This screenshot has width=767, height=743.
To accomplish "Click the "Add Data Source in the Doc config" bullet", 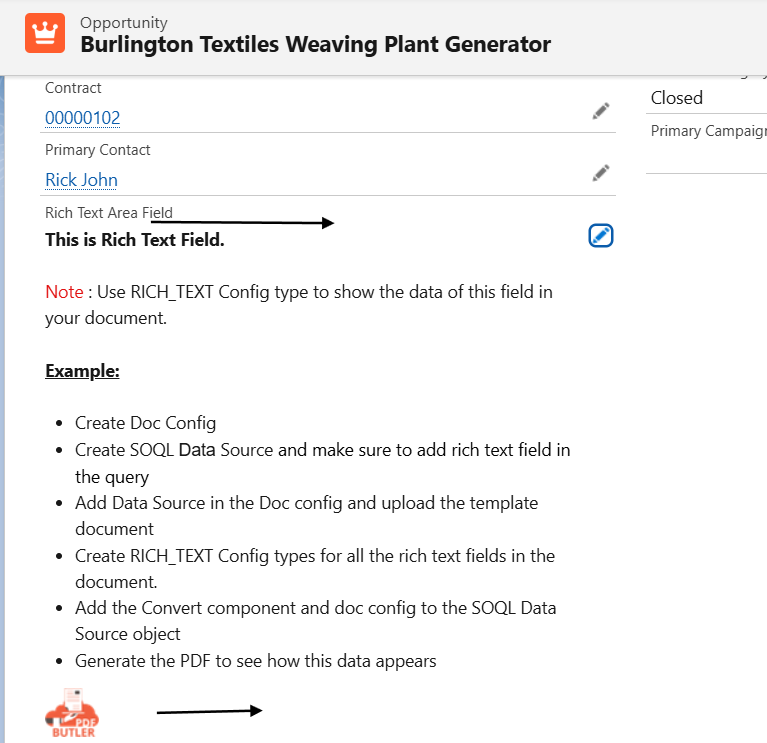I will pos(306,503).
